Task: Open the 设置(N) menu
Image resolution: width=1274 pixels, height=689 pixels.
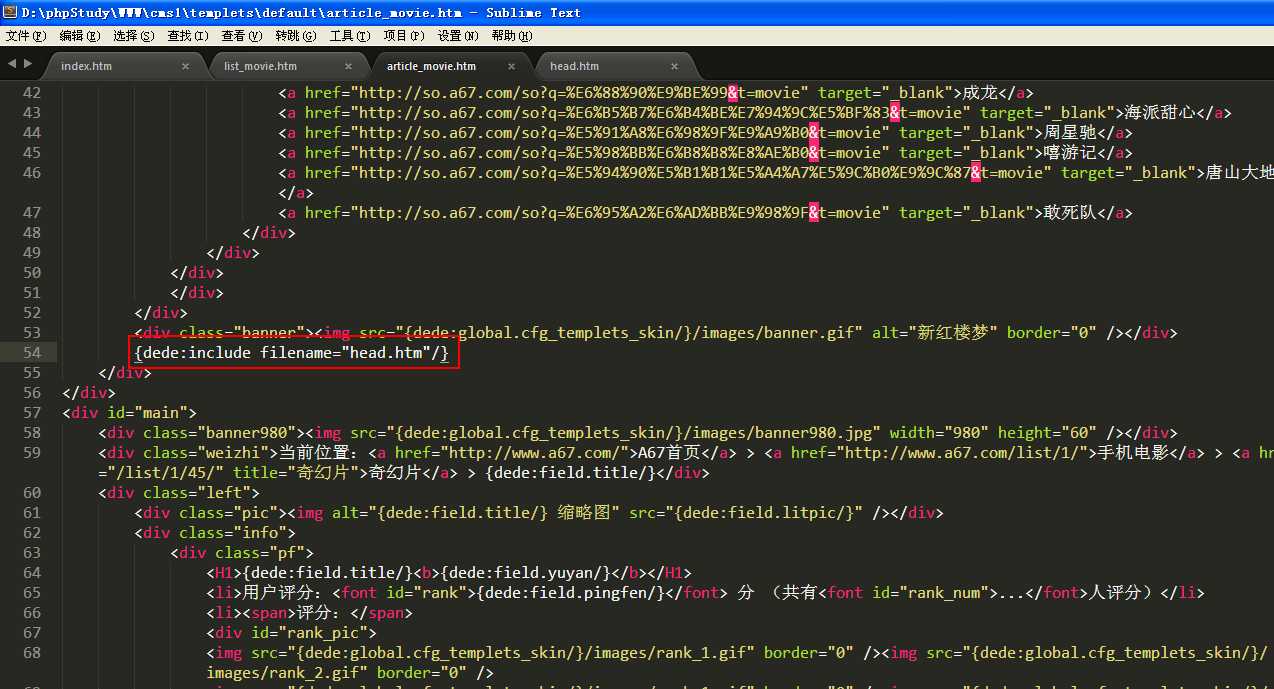Action: [x=458, y=36]
